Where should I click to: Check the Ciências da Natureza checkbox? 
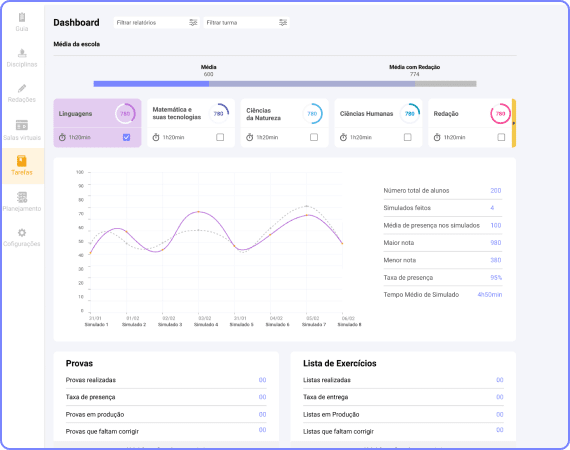pyautogui.click(x=314, y=137)
